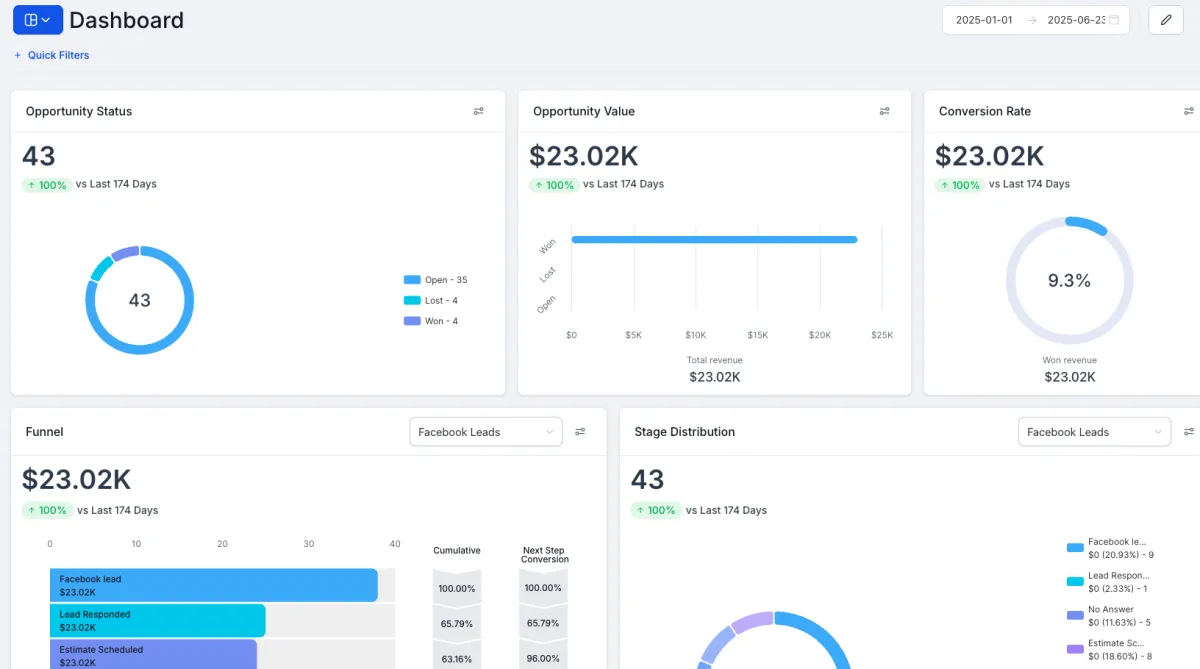Click the Won revenue bar in chart
Viewport: 1200px width, 669px height.
(x=714, y=239)
